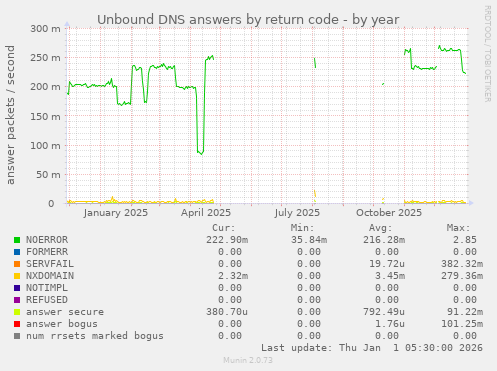The height and width of the screenshot is (371, 497).
Task: Click the yellow NXDOMAIN legend swatch
Action: [17, 276]
